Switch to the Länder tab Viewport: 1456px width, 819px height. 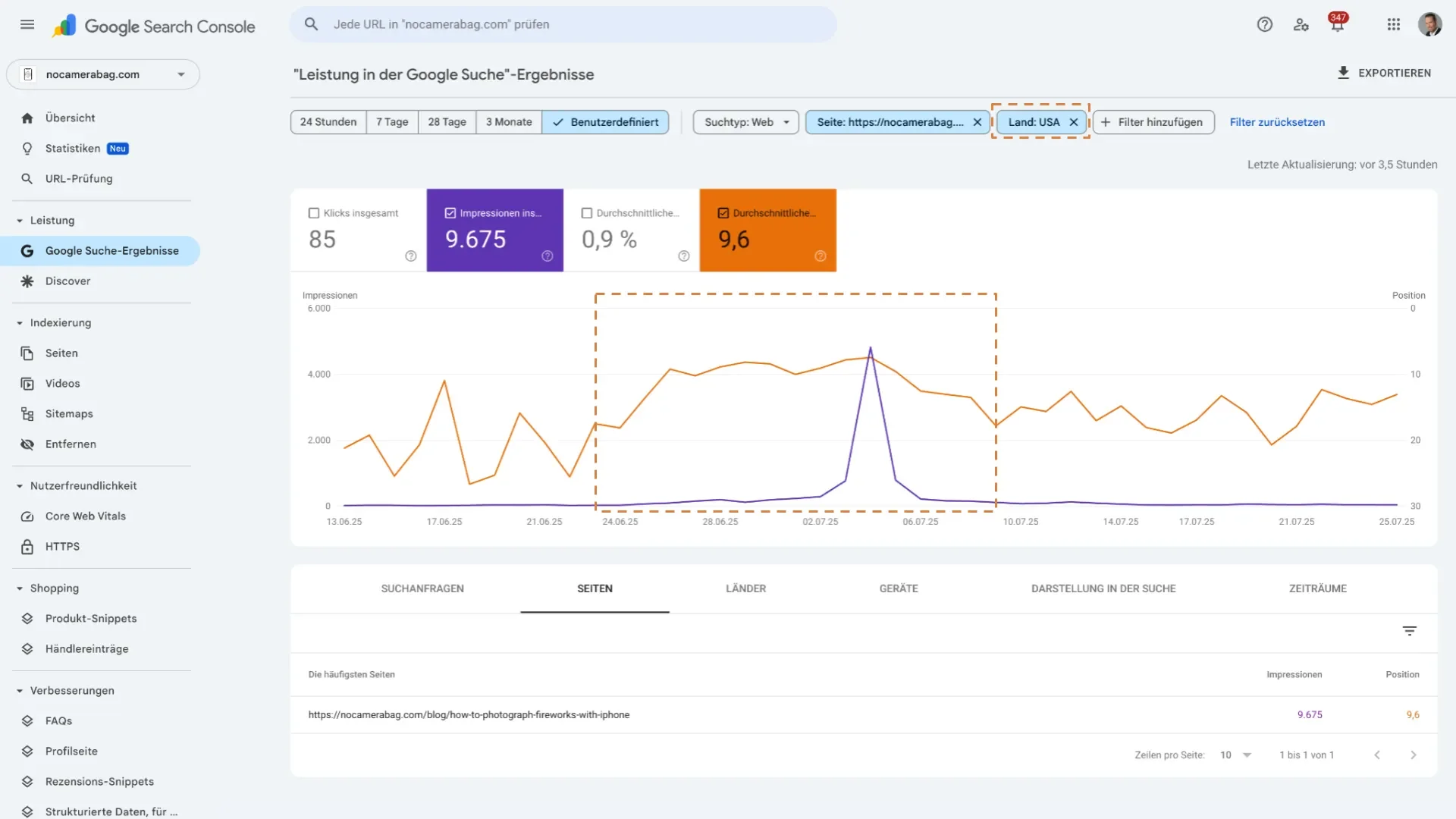point(745,588)
